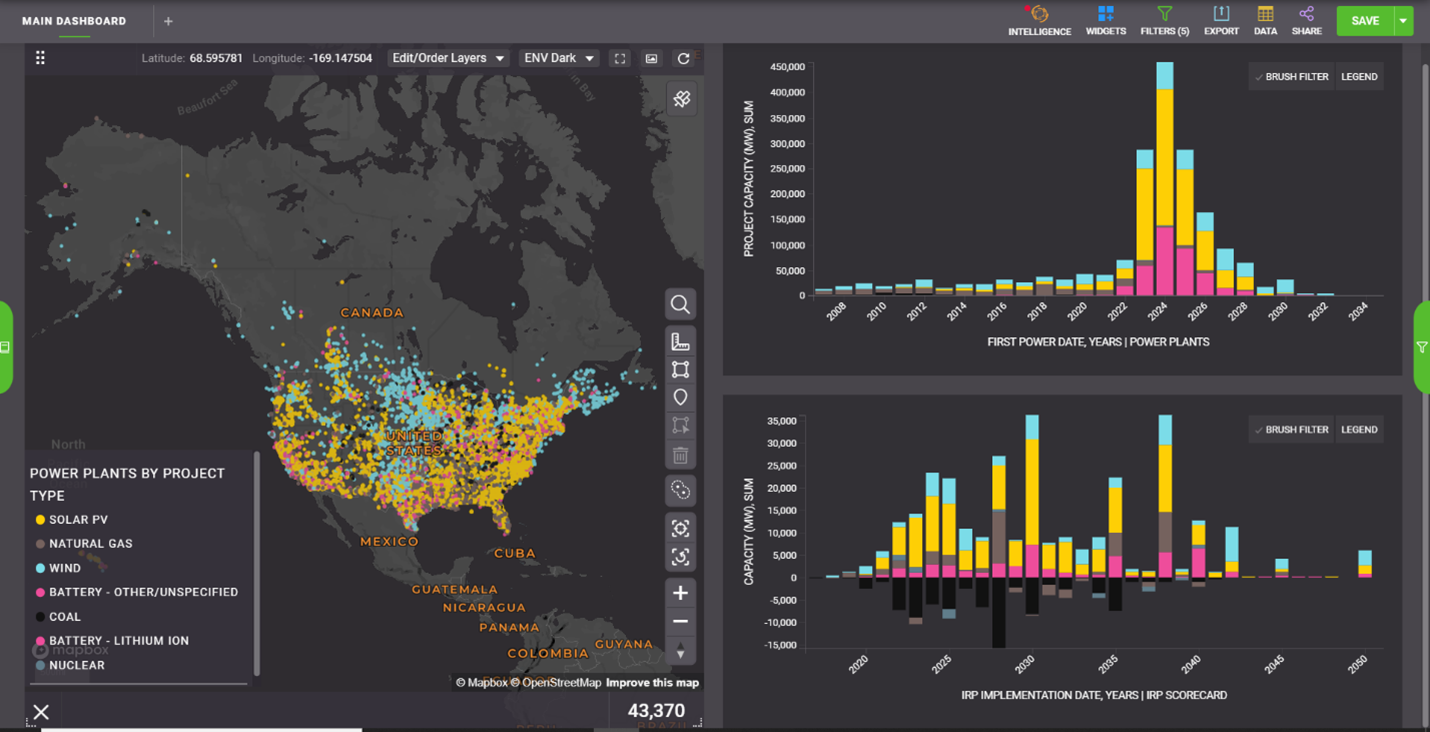Image resolution: width=1430 pixels, height=732 pixels.
Task: Click the map location pin tool
Action: tap(680, 398)
